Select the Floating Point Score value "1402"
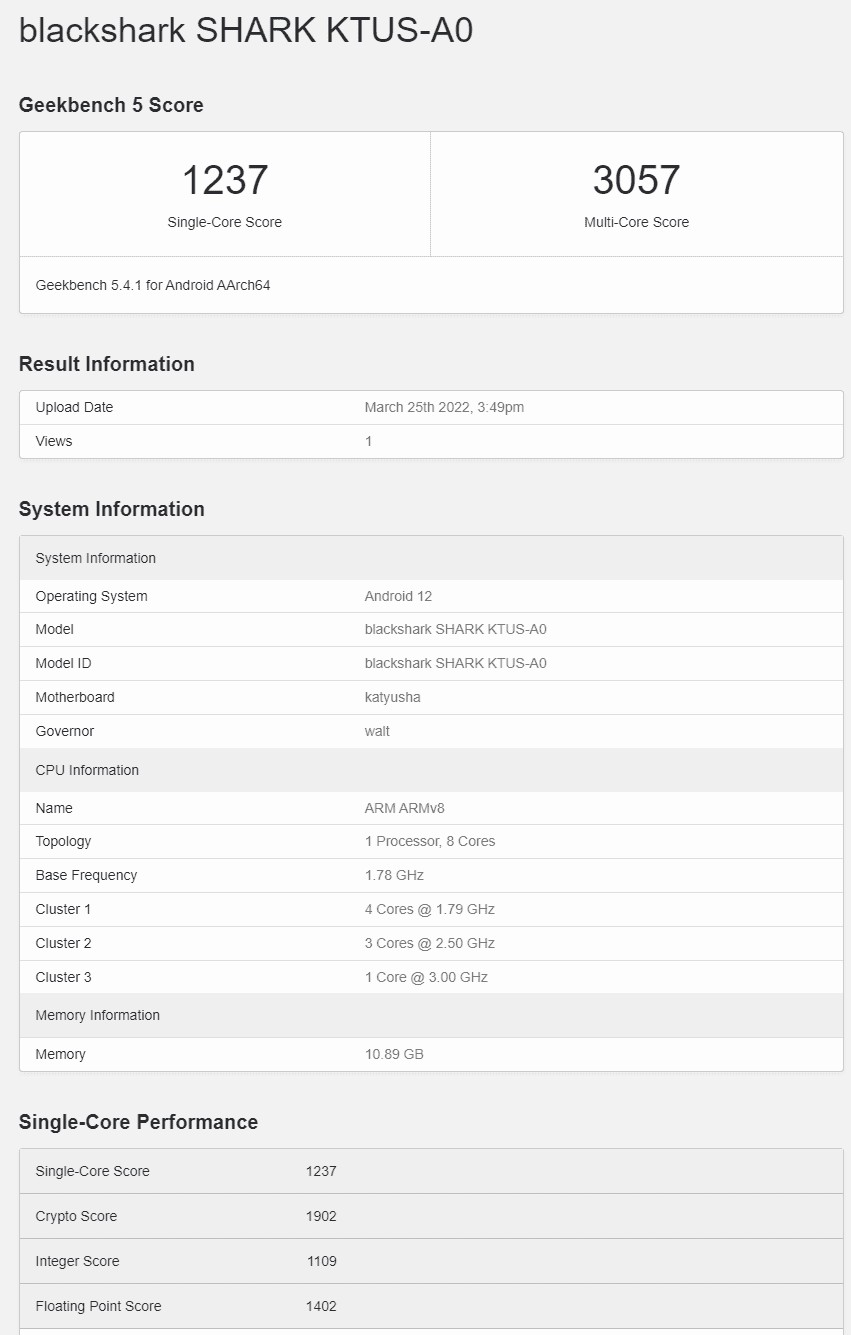This screenshot has width=851, height=1335. point(321,1306)
